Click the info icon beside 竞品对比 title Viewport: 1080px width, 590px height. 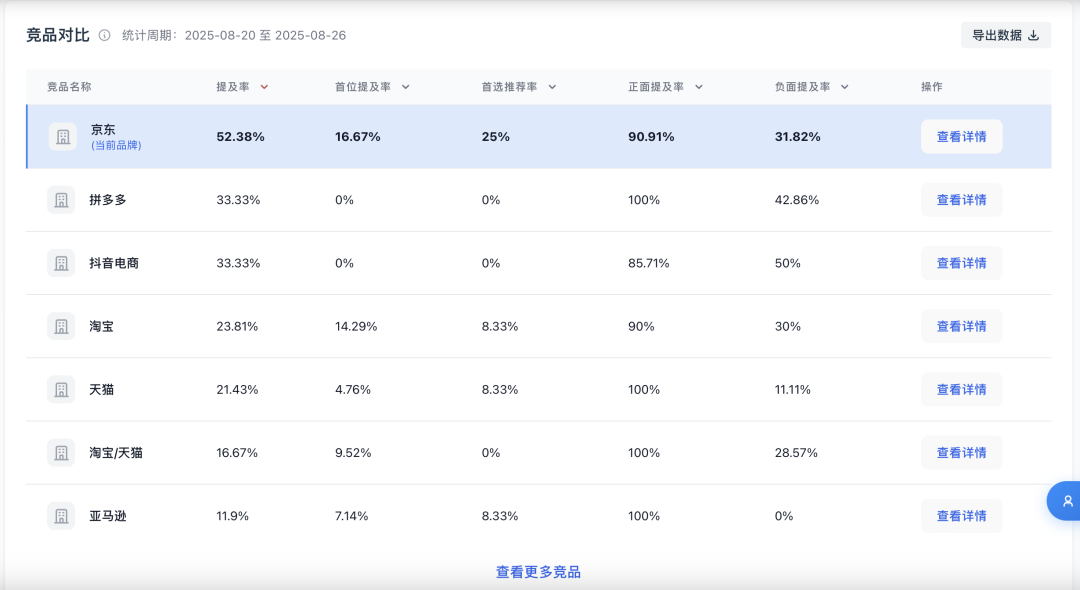pos(104,35)
